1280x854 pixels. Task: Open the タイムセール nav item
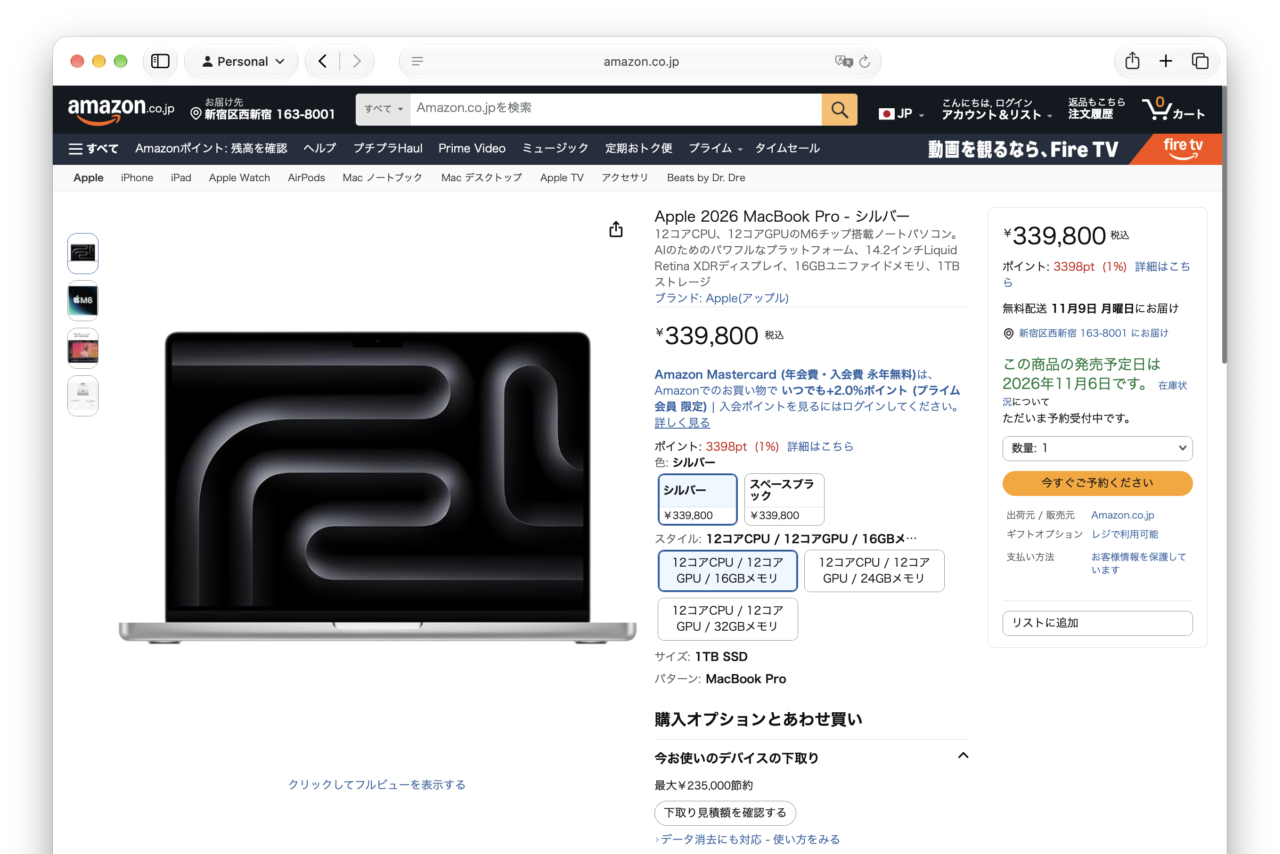point(787,148)
